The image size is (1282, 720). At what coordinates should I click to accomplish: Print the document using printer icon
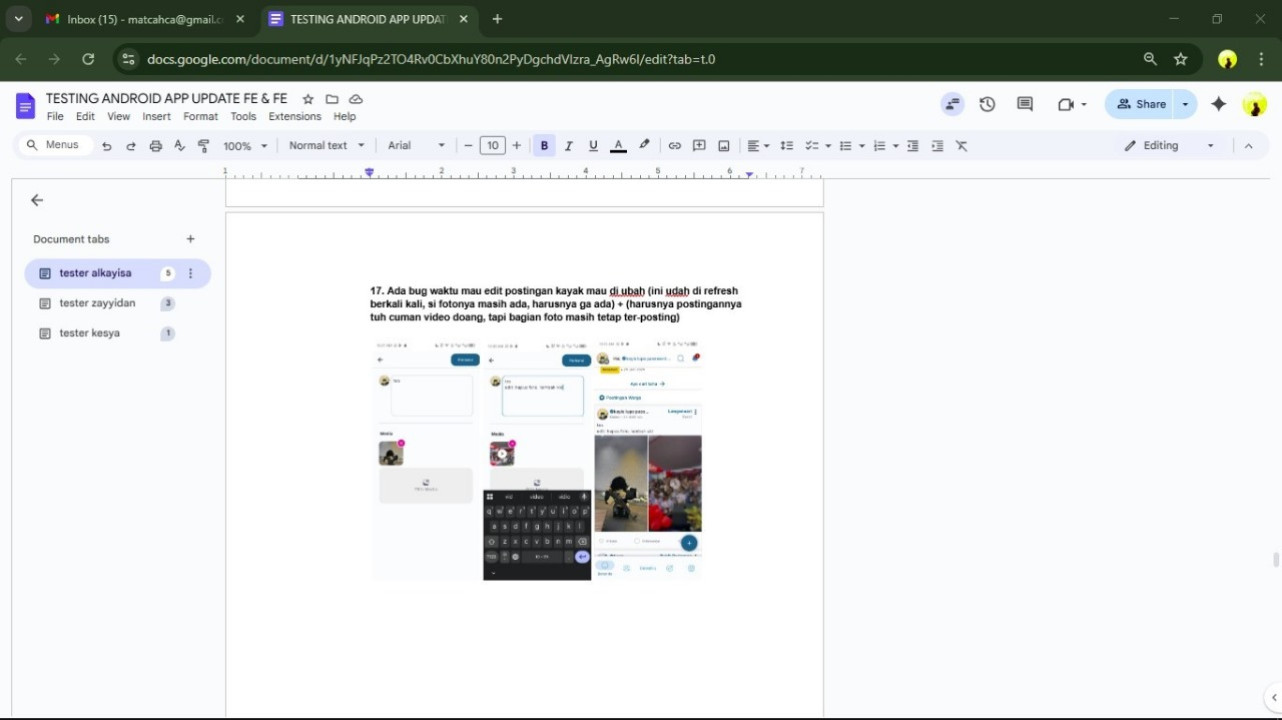coord(155,146)
